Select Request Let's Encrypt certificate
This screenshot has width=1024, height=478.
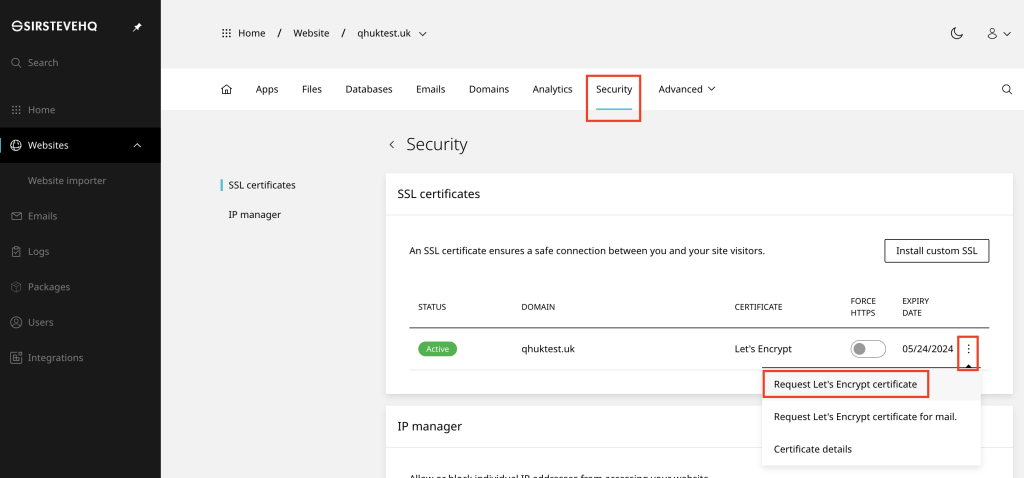(846, 385)
